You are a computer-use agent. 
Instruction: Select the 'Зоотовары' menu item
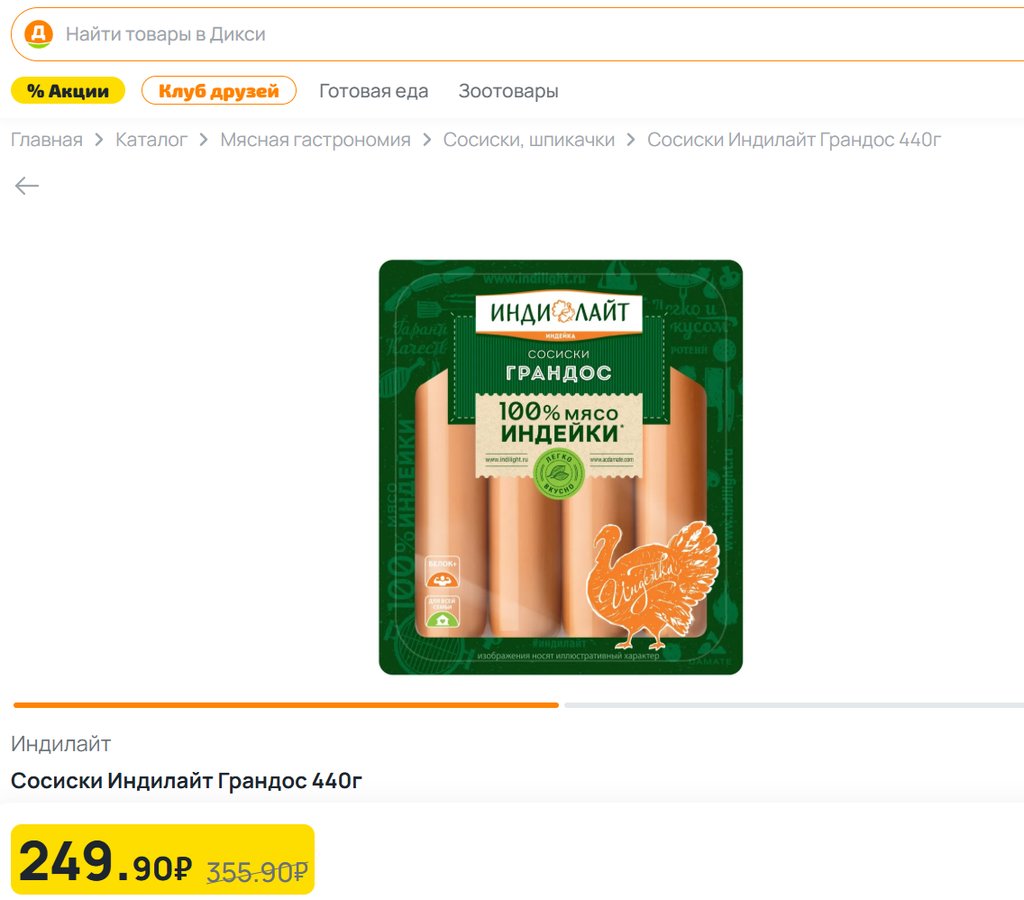pyautogui.click(x=508, y=91)
